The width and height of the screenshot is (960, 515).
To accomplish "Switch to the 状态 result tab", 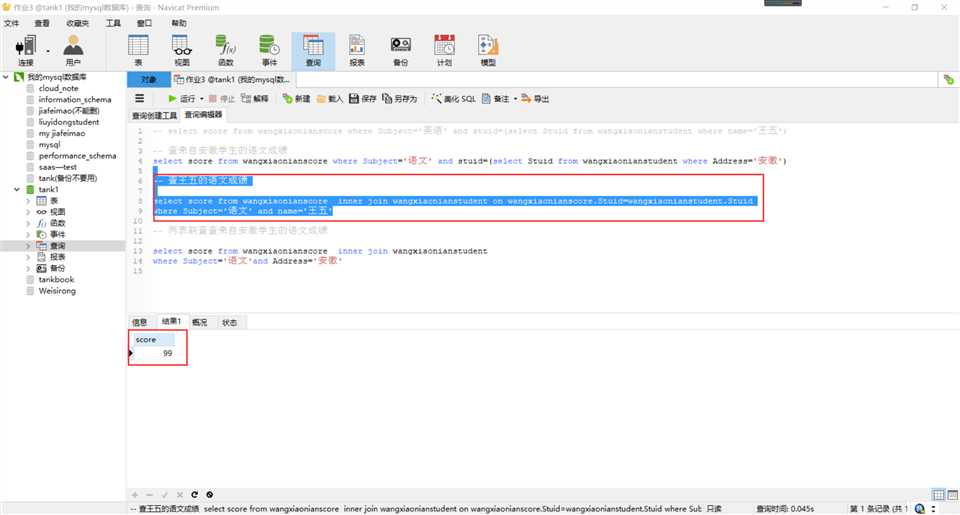I will click(x=229, y=322).
